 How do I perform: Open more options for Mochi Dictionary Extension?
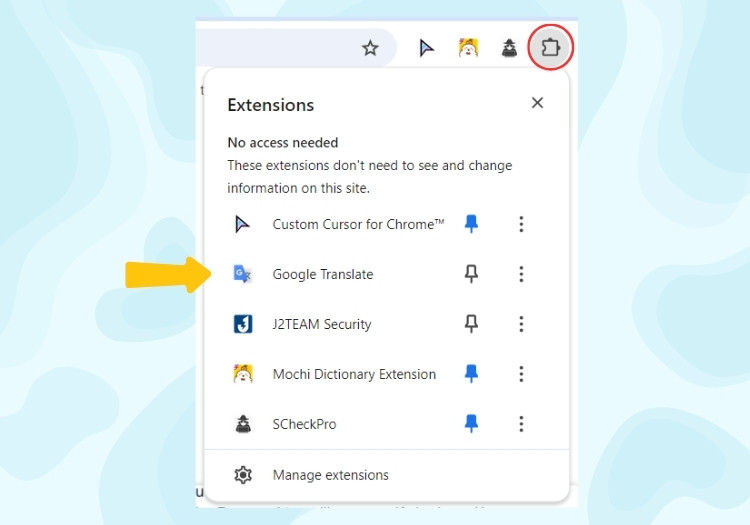(x=521, y=374)
